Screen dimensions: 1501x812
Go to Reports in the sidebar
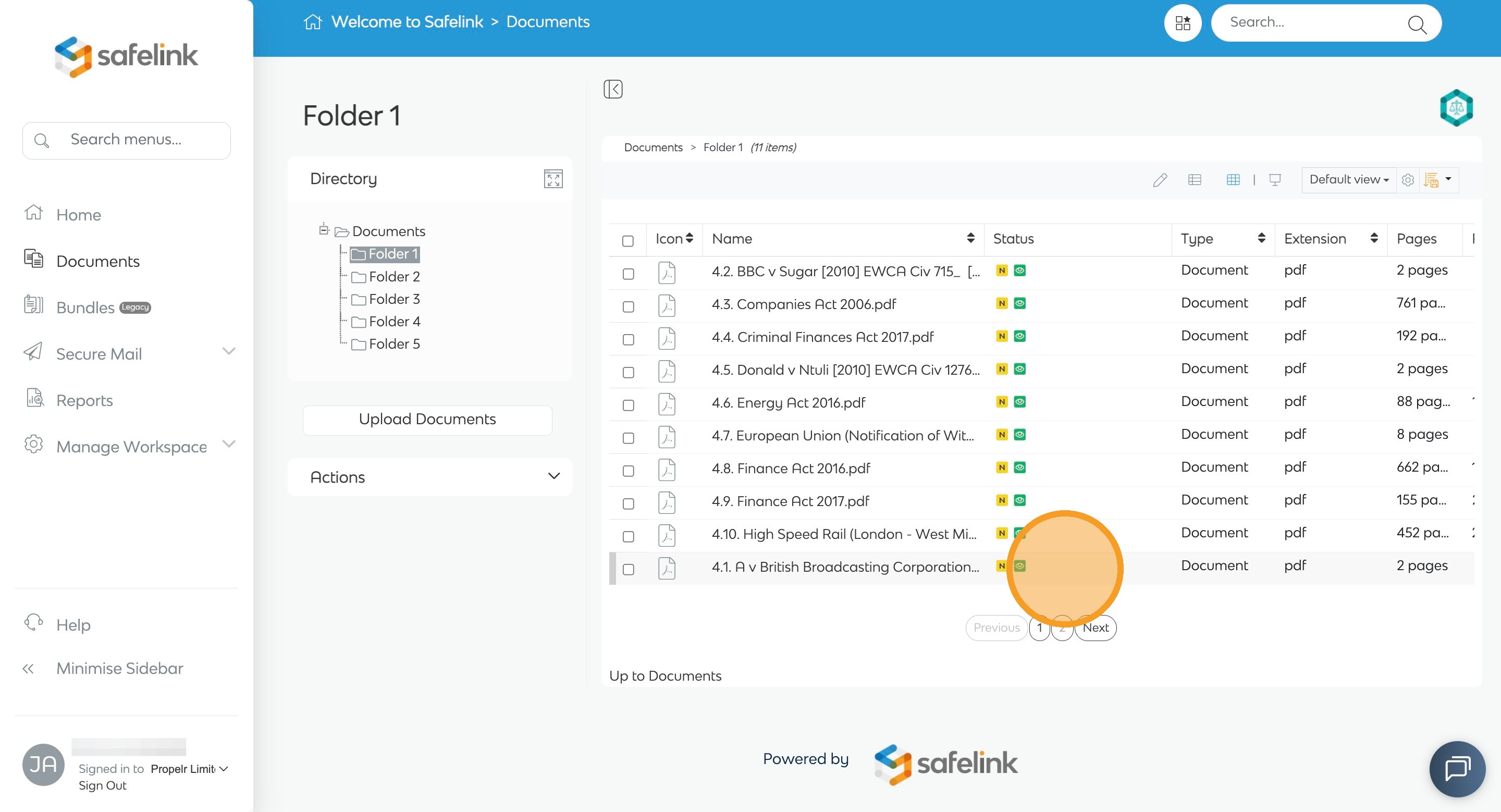(84, 400)
